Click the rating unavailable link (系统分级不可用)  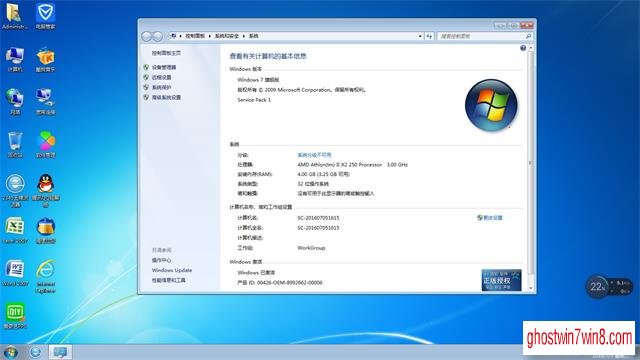click(314, 155)
